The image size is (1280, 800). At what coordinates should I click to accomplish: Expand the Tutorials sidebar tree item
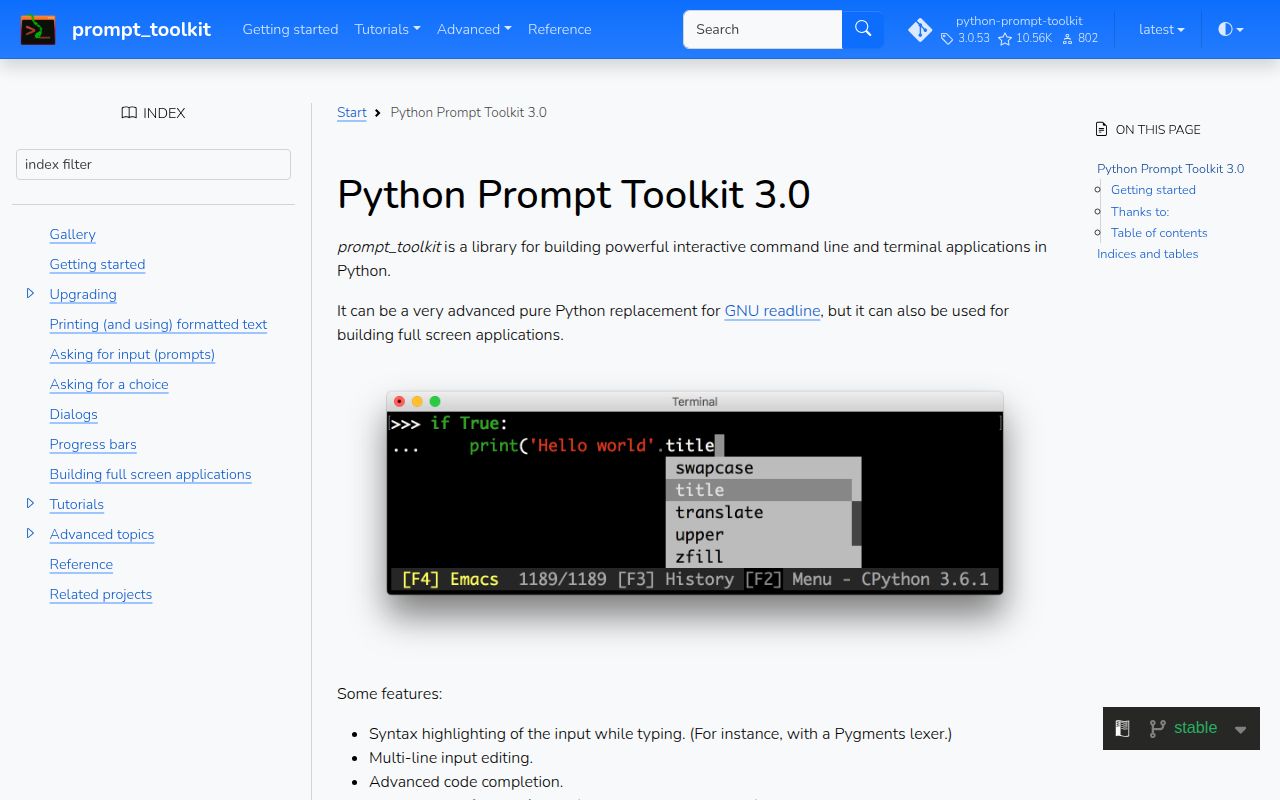pyautogui.click(x=30, y=504)
